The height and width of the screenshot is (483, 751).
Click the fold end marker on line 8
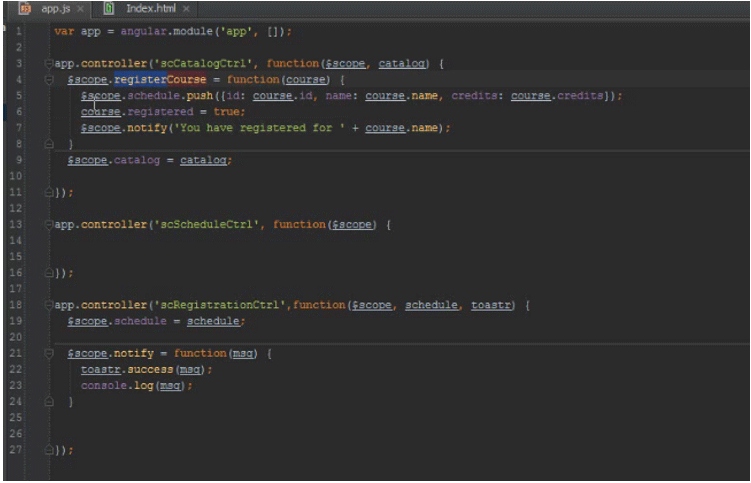48,144
